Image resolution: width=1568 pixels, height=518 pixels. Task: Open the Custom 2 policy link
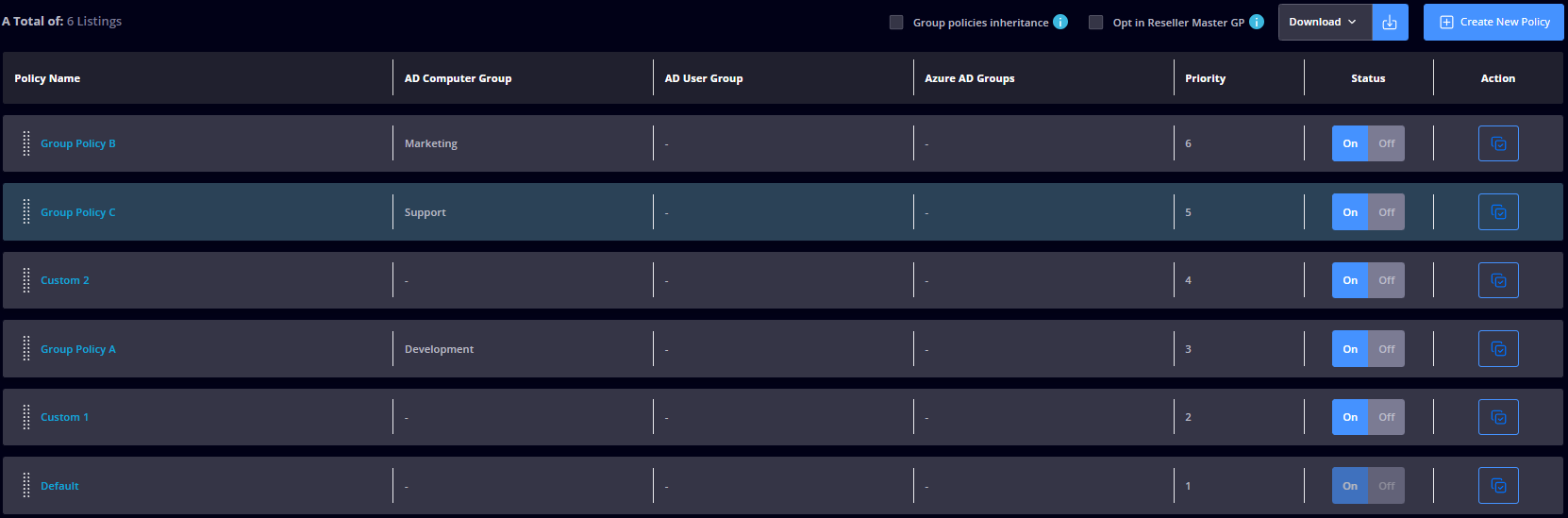click(x=65, y=280)
